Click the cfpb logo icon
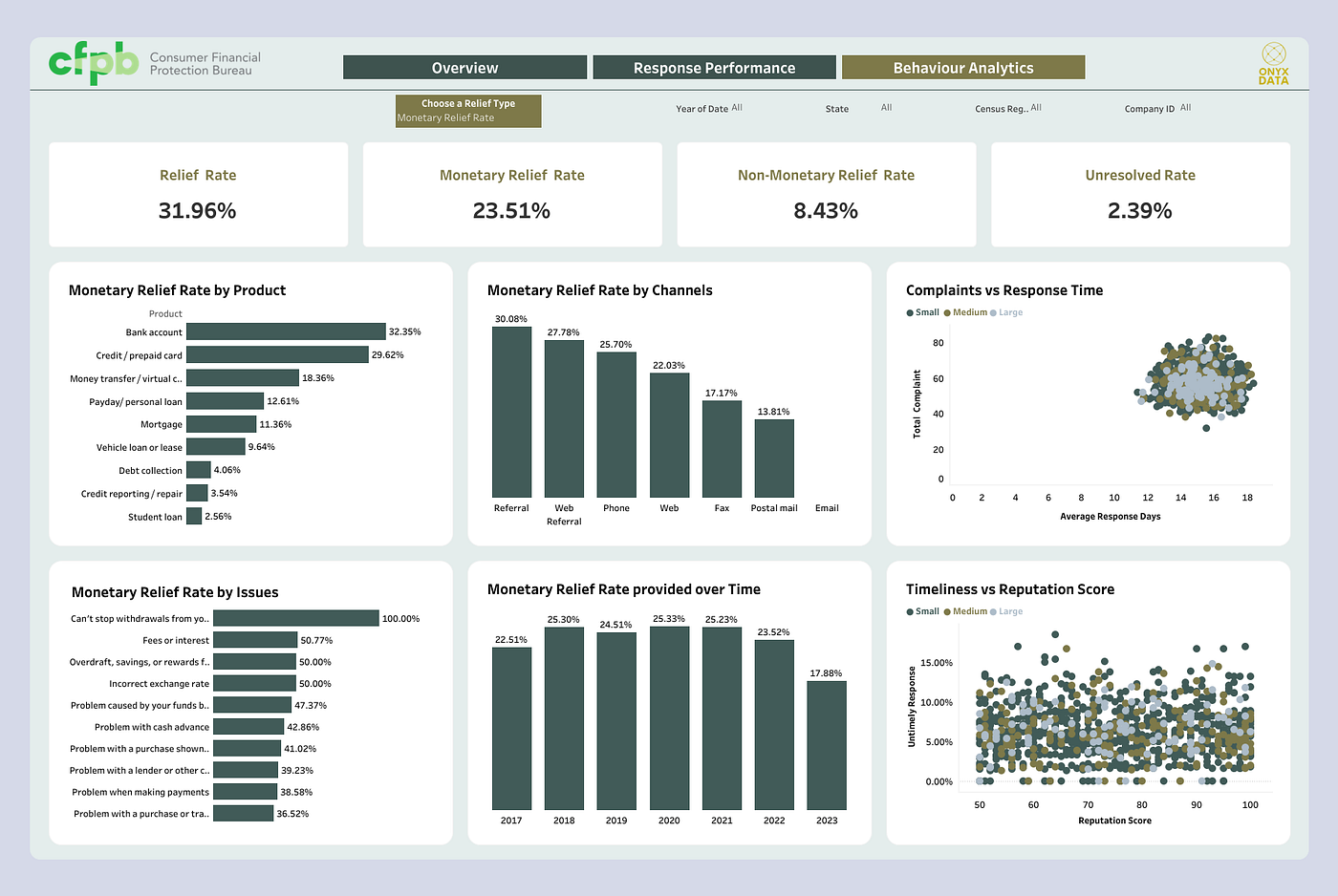Viewport: 1338px width, 896px height. click(x=94, y=63)
